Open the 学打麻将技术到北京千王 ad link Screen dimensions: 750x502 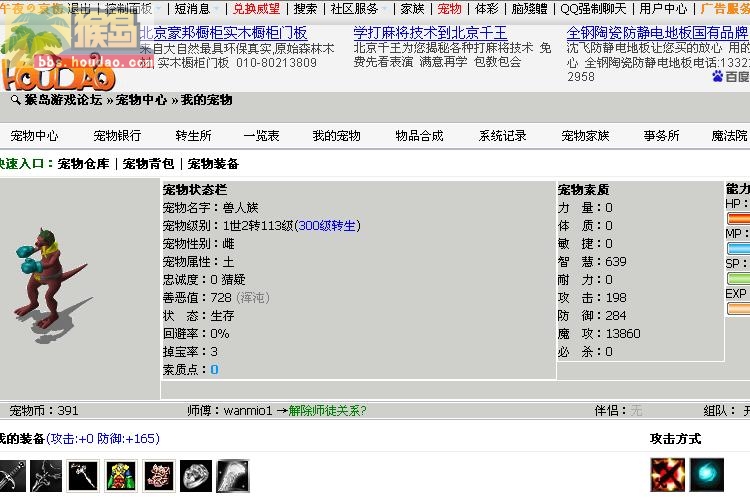point(430,33)
